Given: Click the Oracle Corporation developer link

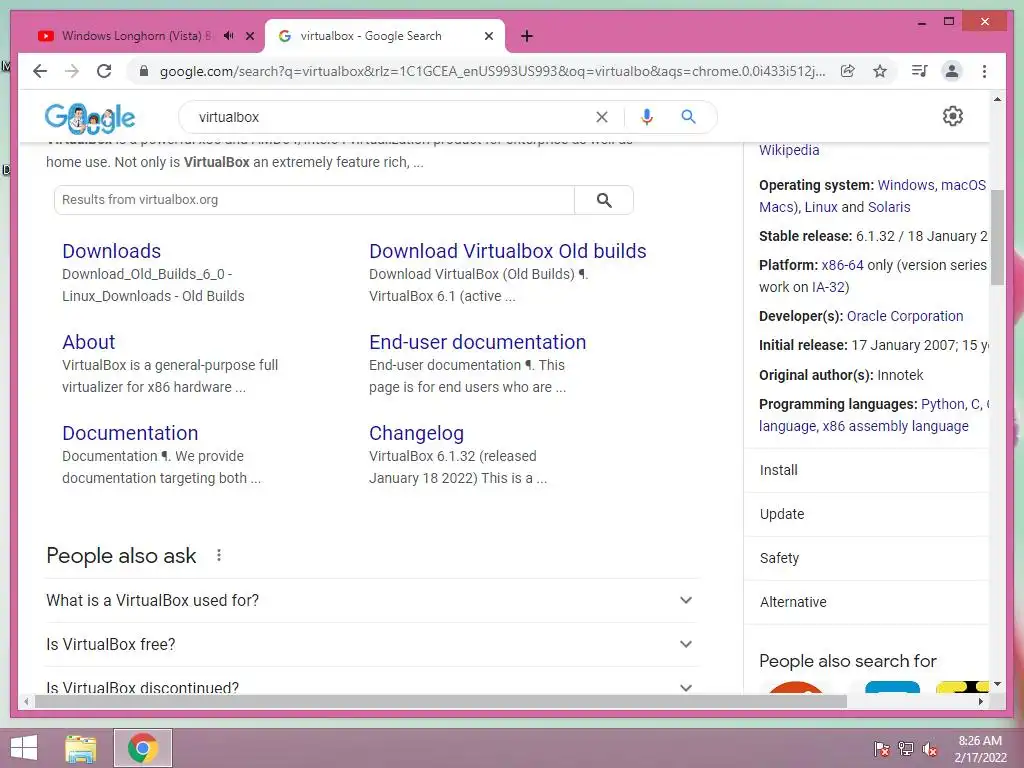Looking at the screenshot, I should (904, 316).
